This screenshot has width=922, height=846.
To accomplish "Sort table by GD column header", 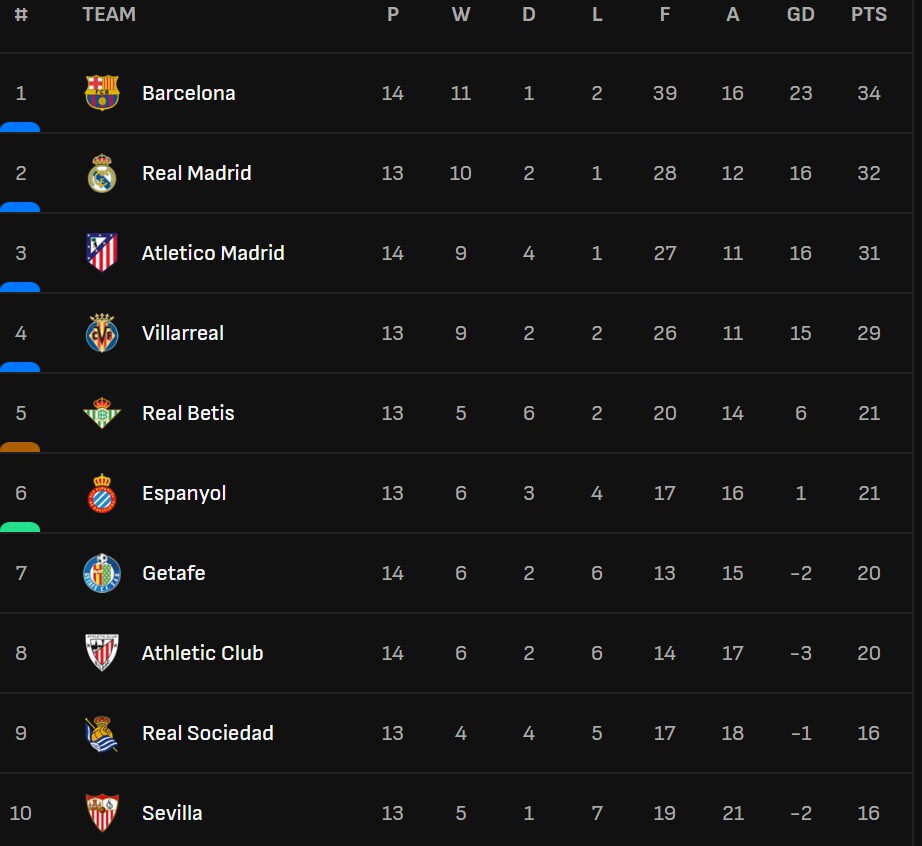I will [x=801, y=15].
